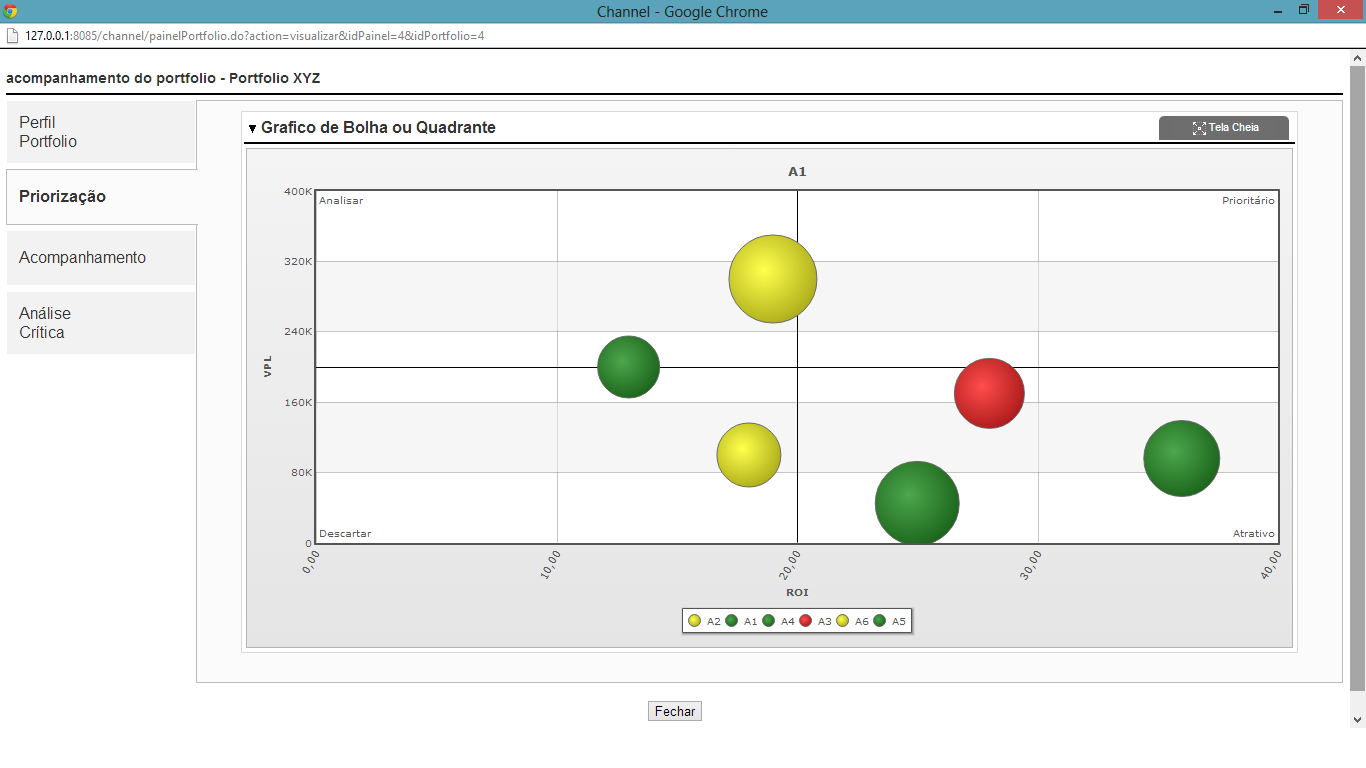Minimize the Chrome window

[x=1279, y=10]
